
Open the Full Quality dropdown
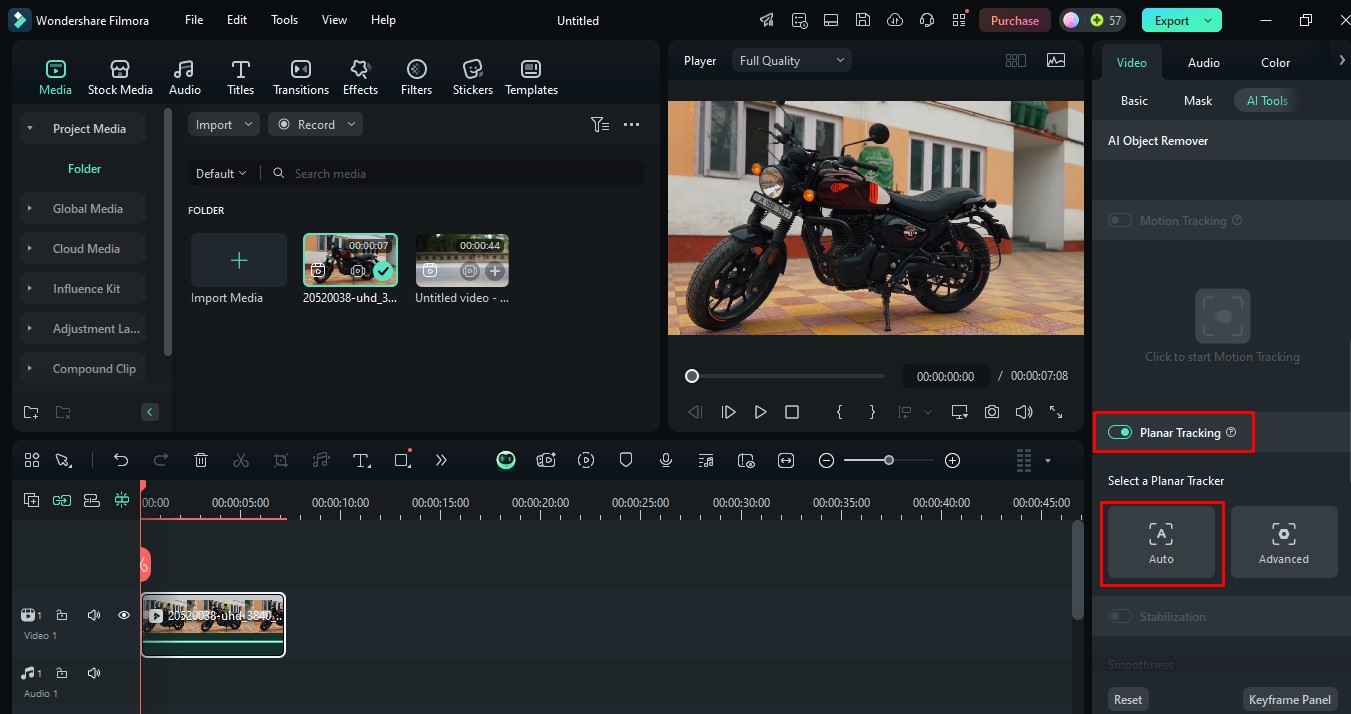791,61
